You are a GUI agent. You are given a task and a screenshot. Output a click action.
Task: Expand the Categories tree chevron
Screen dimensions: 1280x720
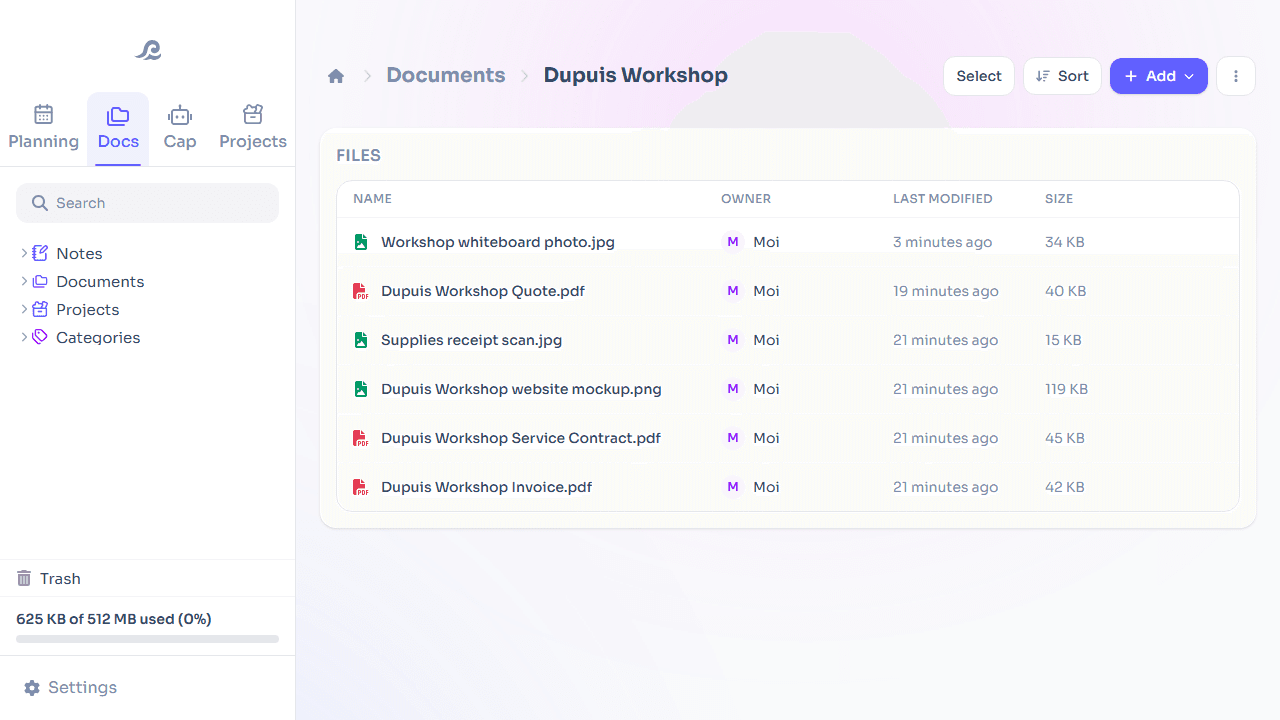(x=24, y=337)
